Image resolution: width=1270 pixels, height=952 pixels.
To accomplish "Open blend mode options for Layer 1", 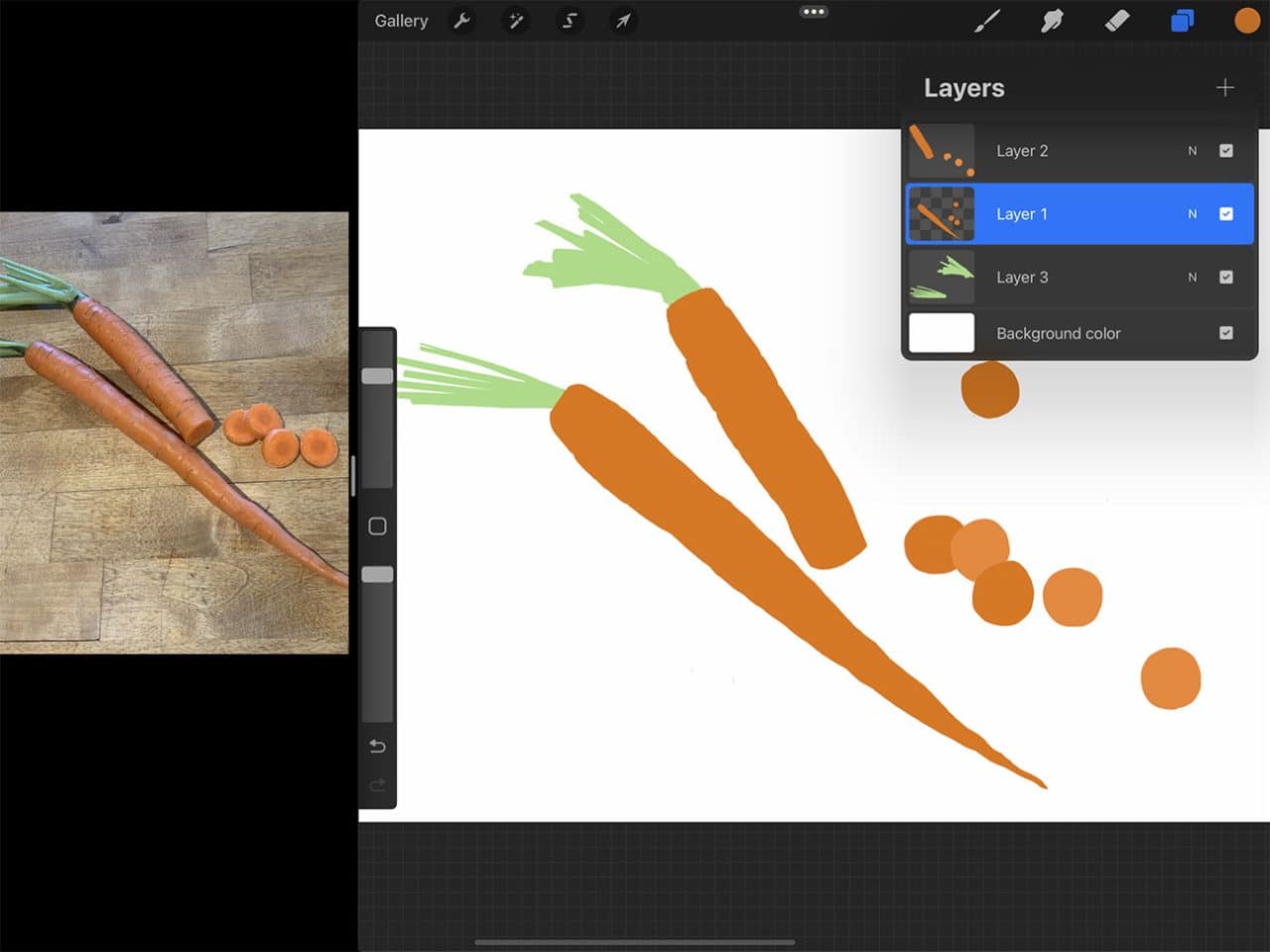I will coord(1193,213).
